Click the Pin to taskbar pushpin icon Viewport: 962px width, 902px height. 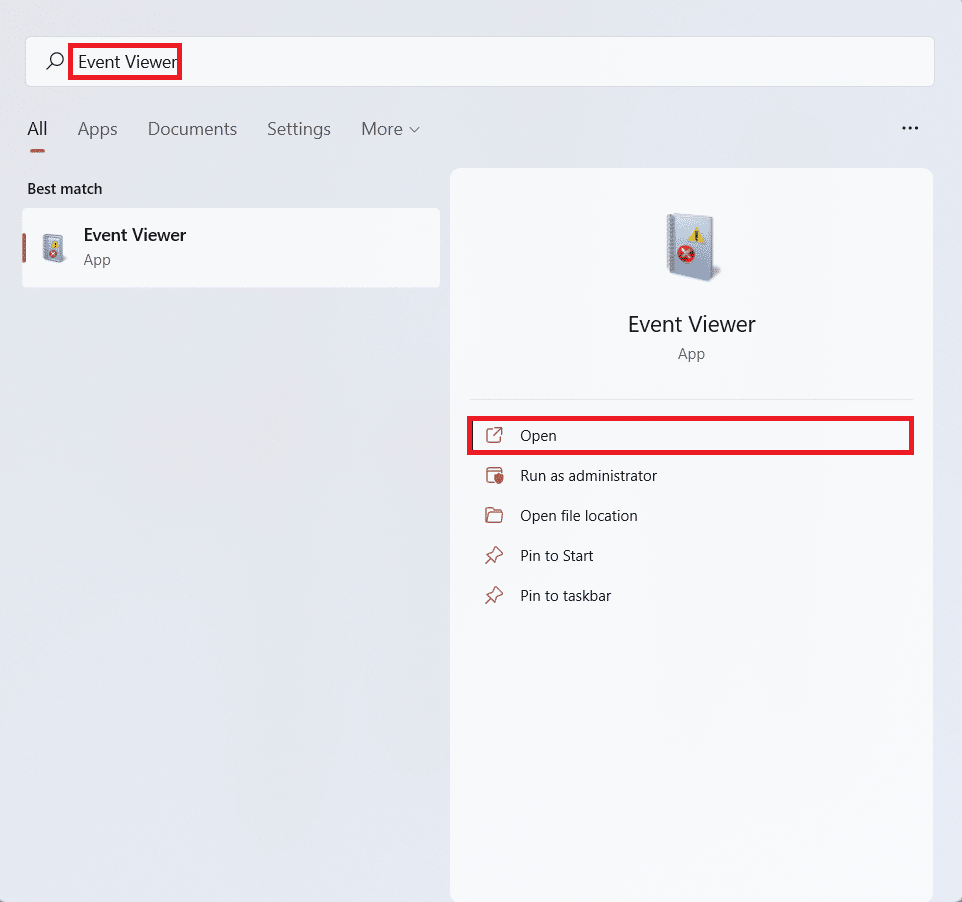tap(494, 596)
